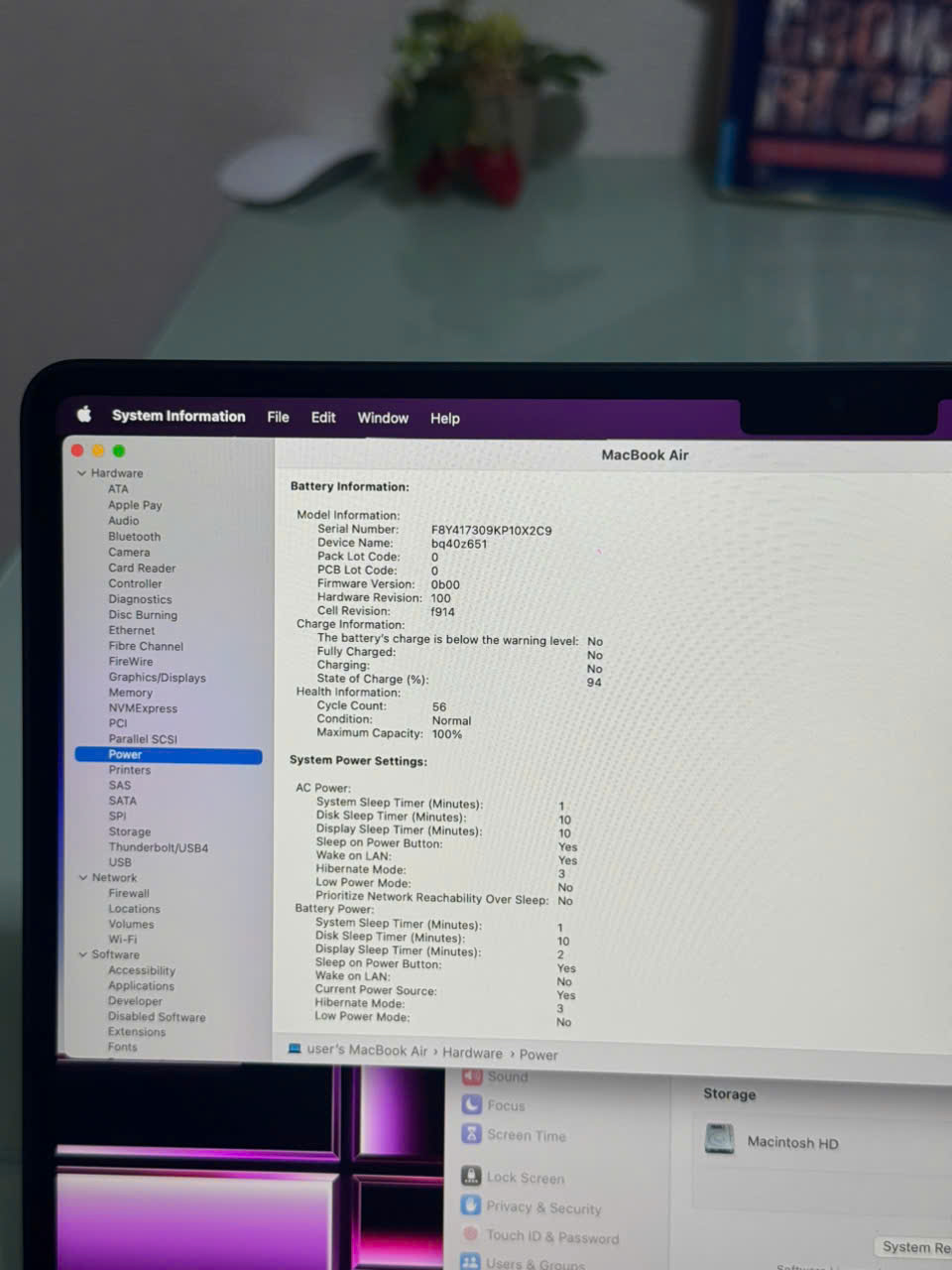Select Bluetooth in the sidebar
The width and height of the screenshot is (952, 1270).
click(134, 536)
